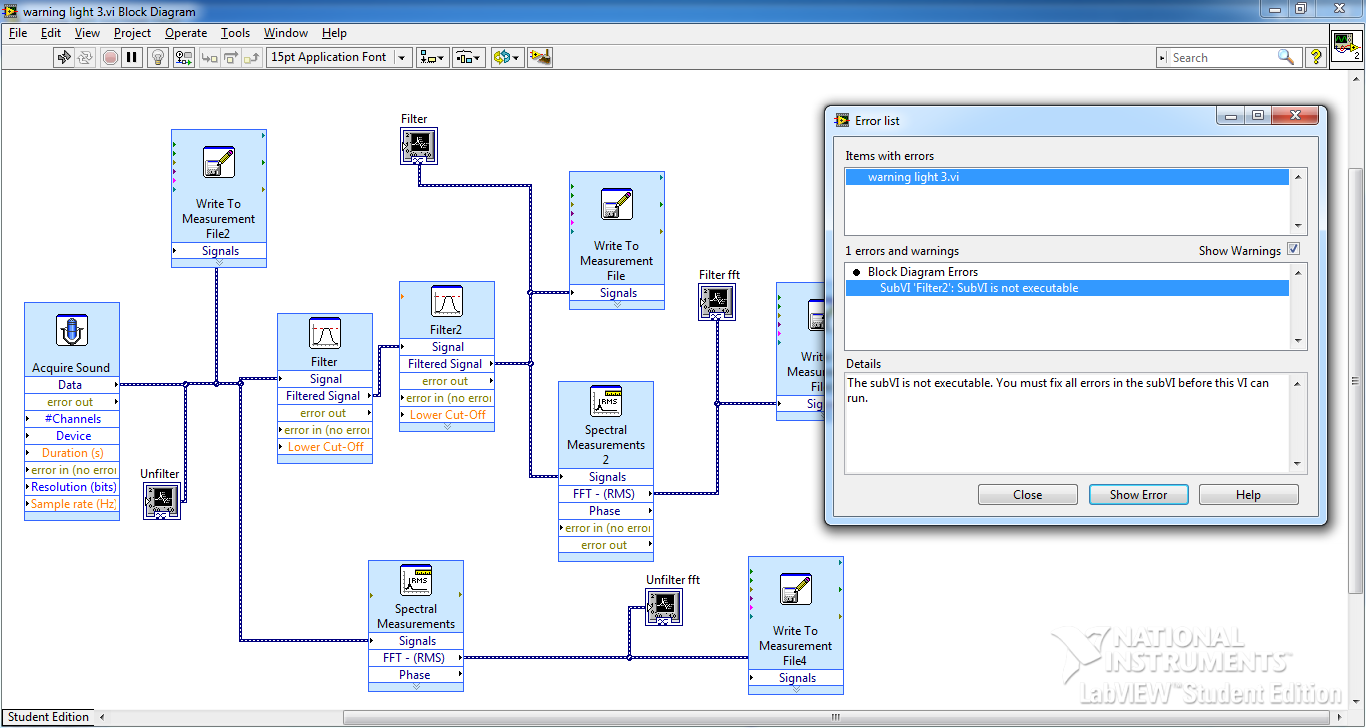
Task: Click the Close button in Error list
Action: [x=1027, y=495]
